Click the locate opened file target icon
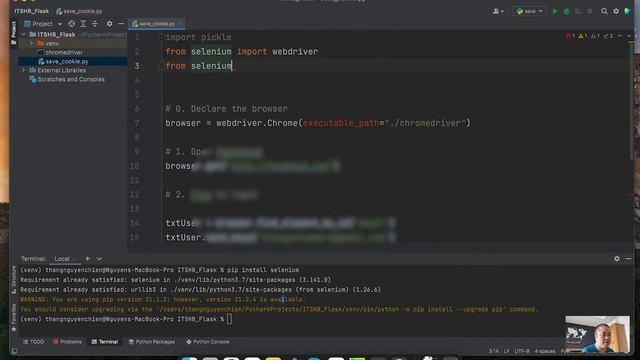This screenshot has height=360, width=640. click(71, 24)
